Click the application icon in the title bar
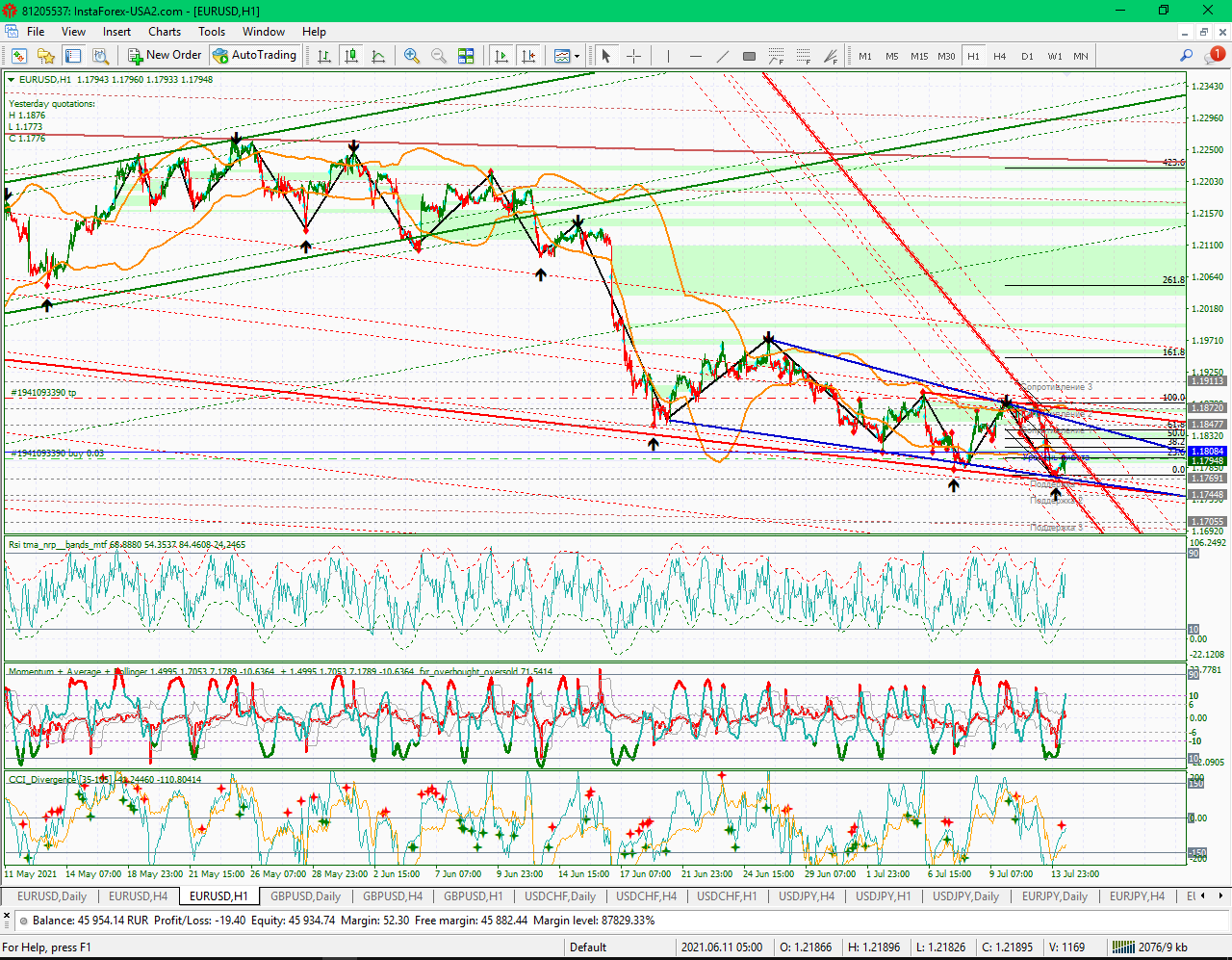 click(10, 11)
